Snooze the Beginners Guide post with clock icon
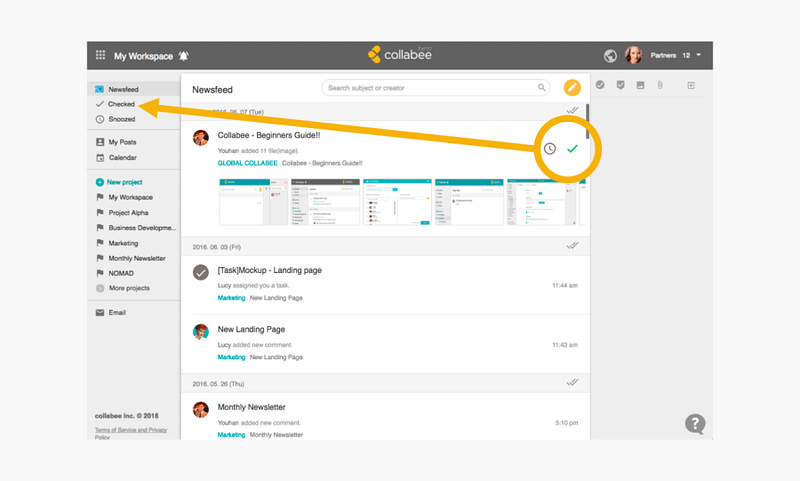 coord(549,149)
